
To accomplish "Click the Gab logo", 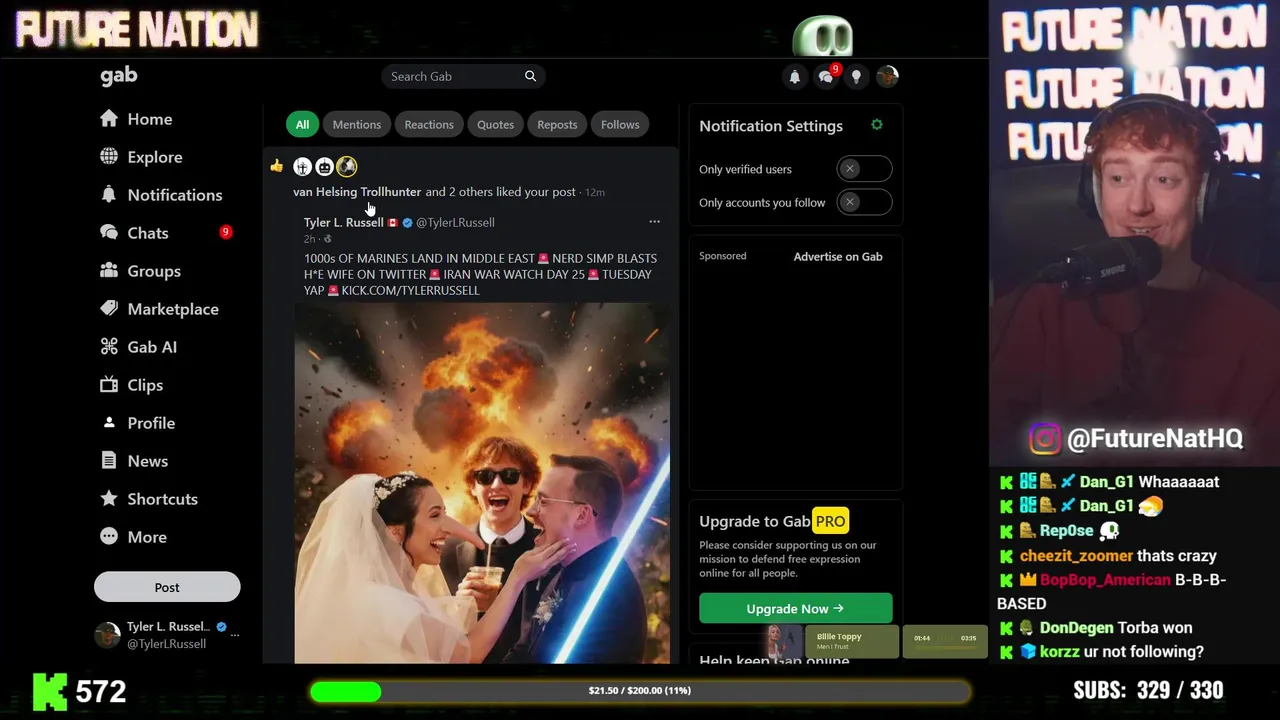I will (118, 76).
